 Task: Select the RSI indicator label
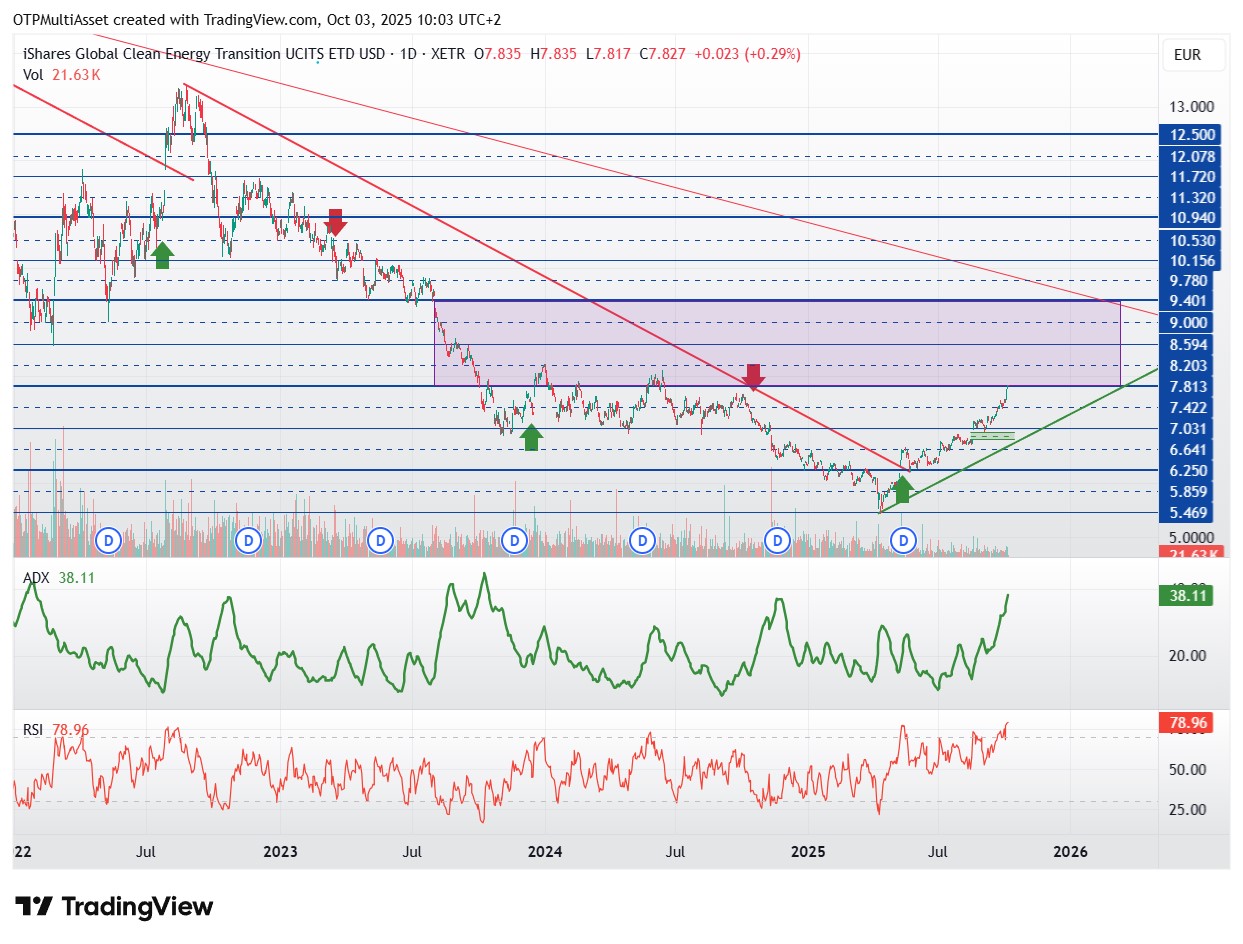pyautogui.click(x=33, y=730)
